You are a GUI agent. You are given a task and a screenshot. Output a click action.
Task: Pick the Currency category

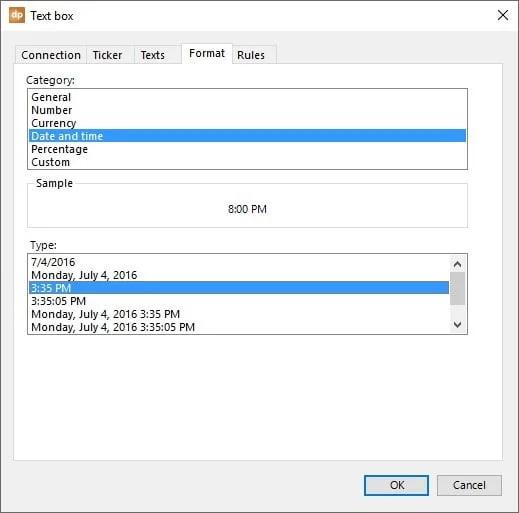pyautogui.click(x=247, y=123)
